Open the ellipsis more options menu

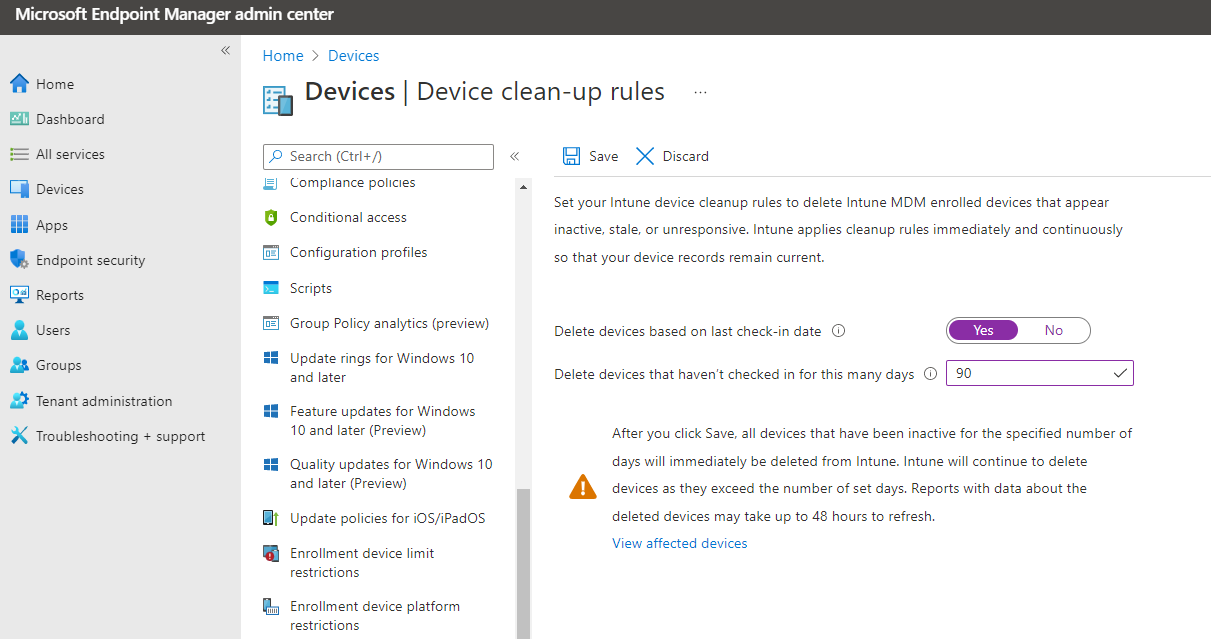click(x=700, y=92)
